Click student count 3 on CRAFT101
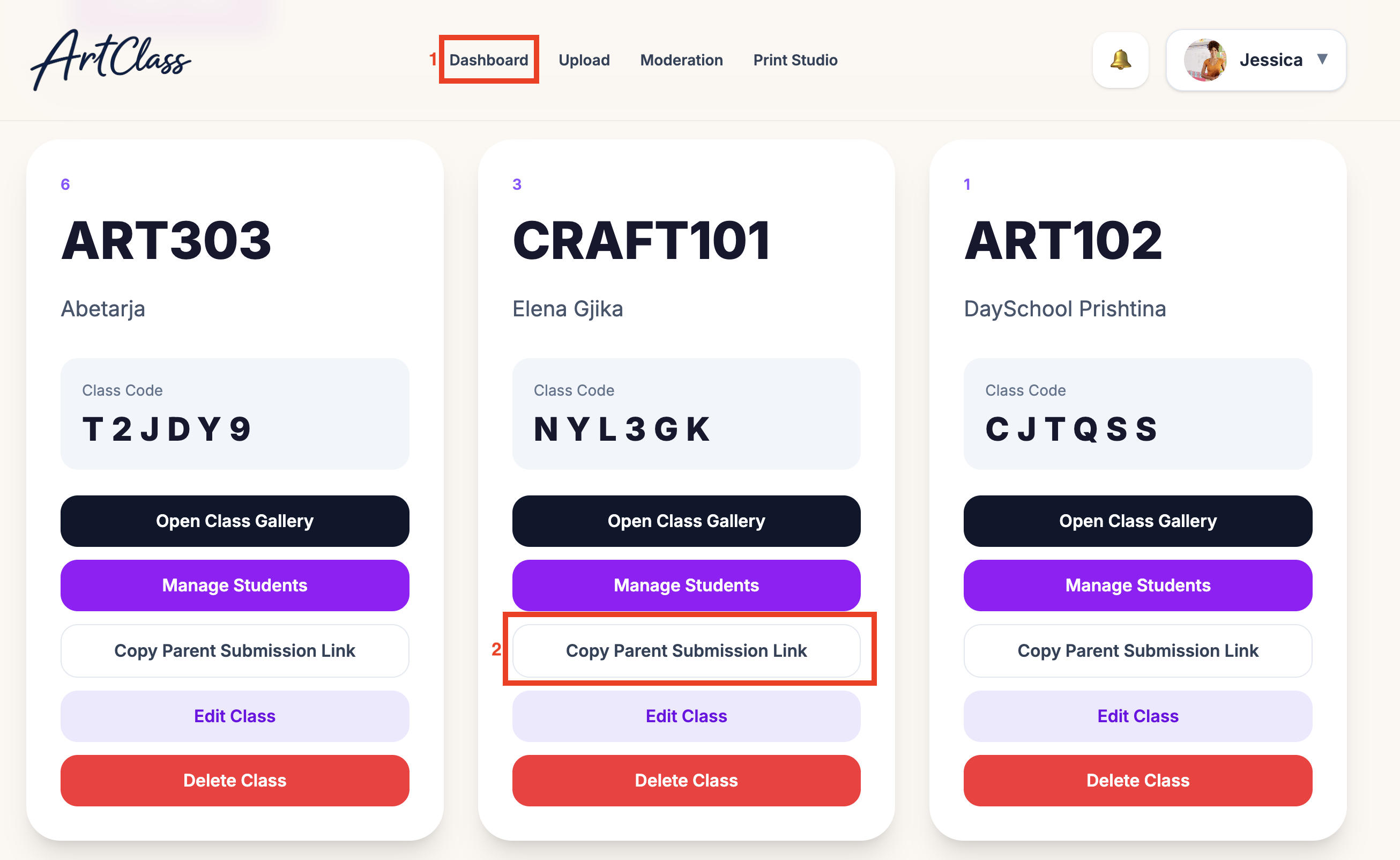Image resolution: width=1400 pixels, height=860 pixels. point(517,184)
